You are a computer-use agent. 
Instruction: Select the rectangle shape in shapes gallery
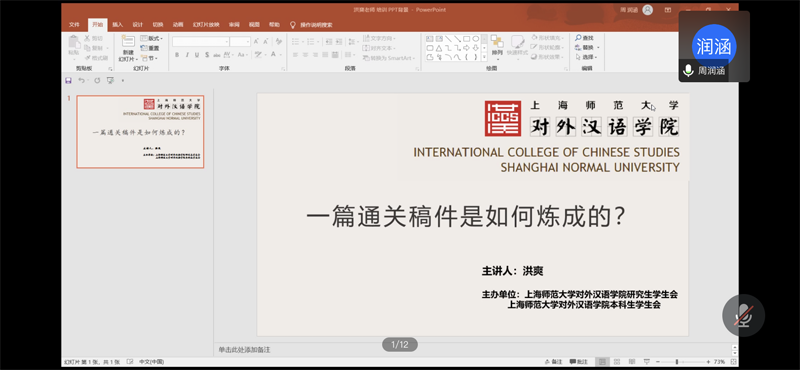pos(466,39)
